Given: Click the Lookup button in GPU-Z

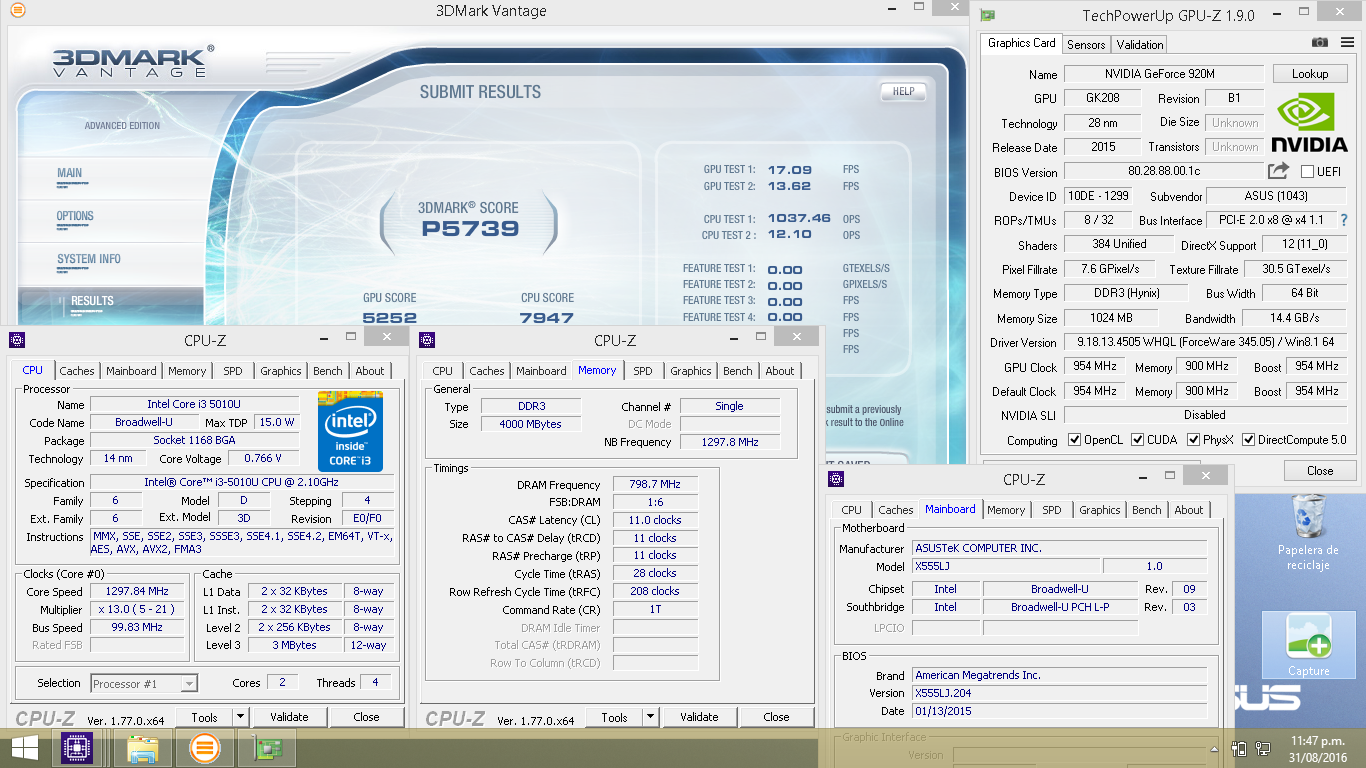Looking at the screenshot, I should (x=1310, y=74).
